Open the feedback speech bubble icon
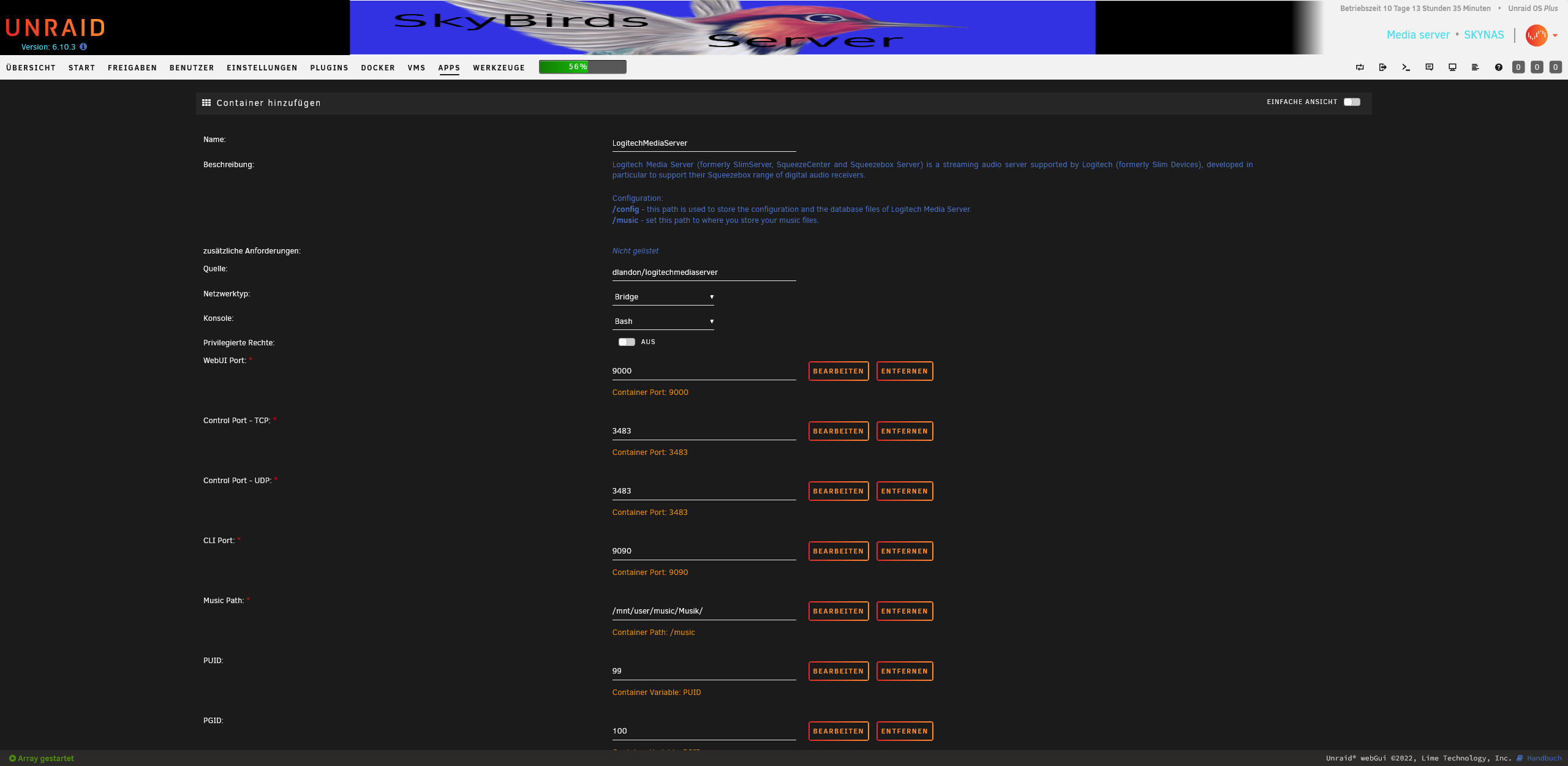1568x766 pixels. (x=1429, y=67)
